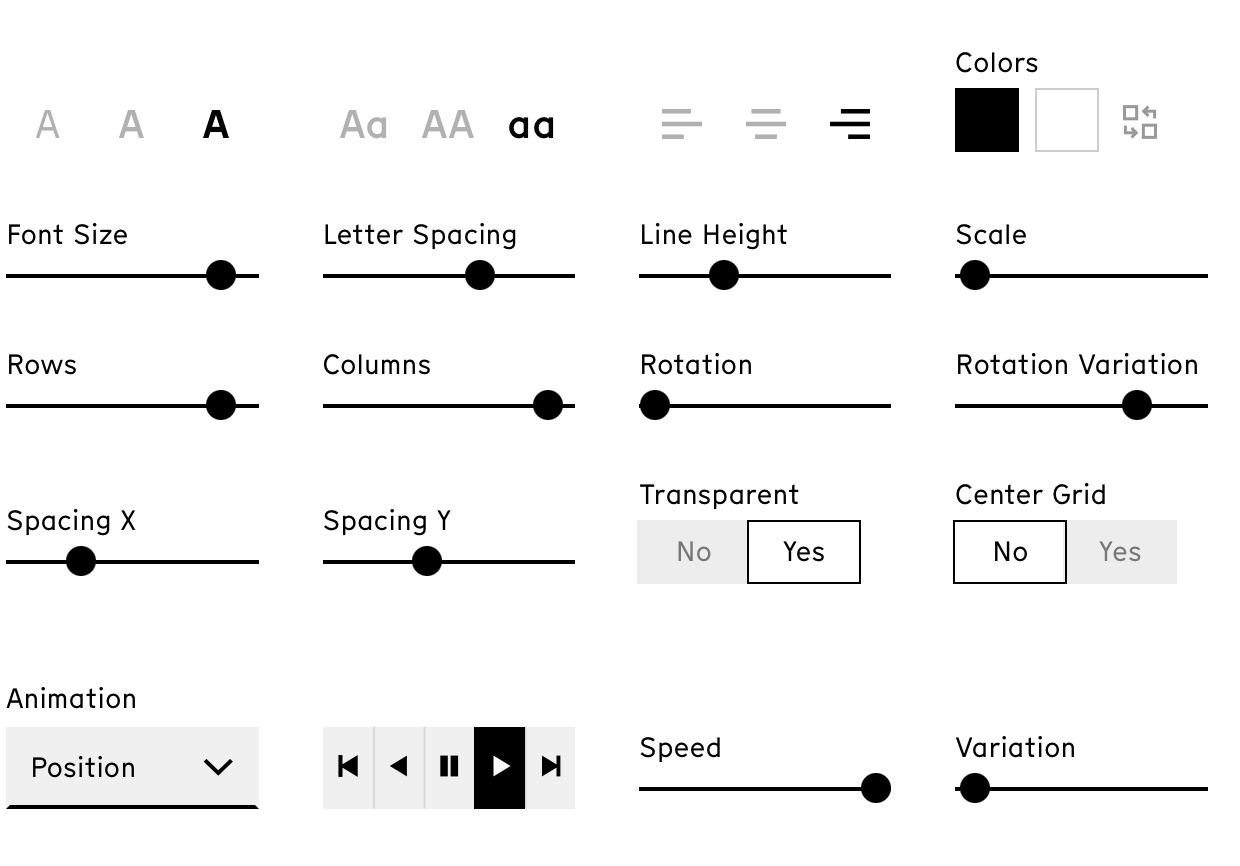Set Transparent to Yes
The width and height of the screenshot is (1240, 866).
pos(803,552)
